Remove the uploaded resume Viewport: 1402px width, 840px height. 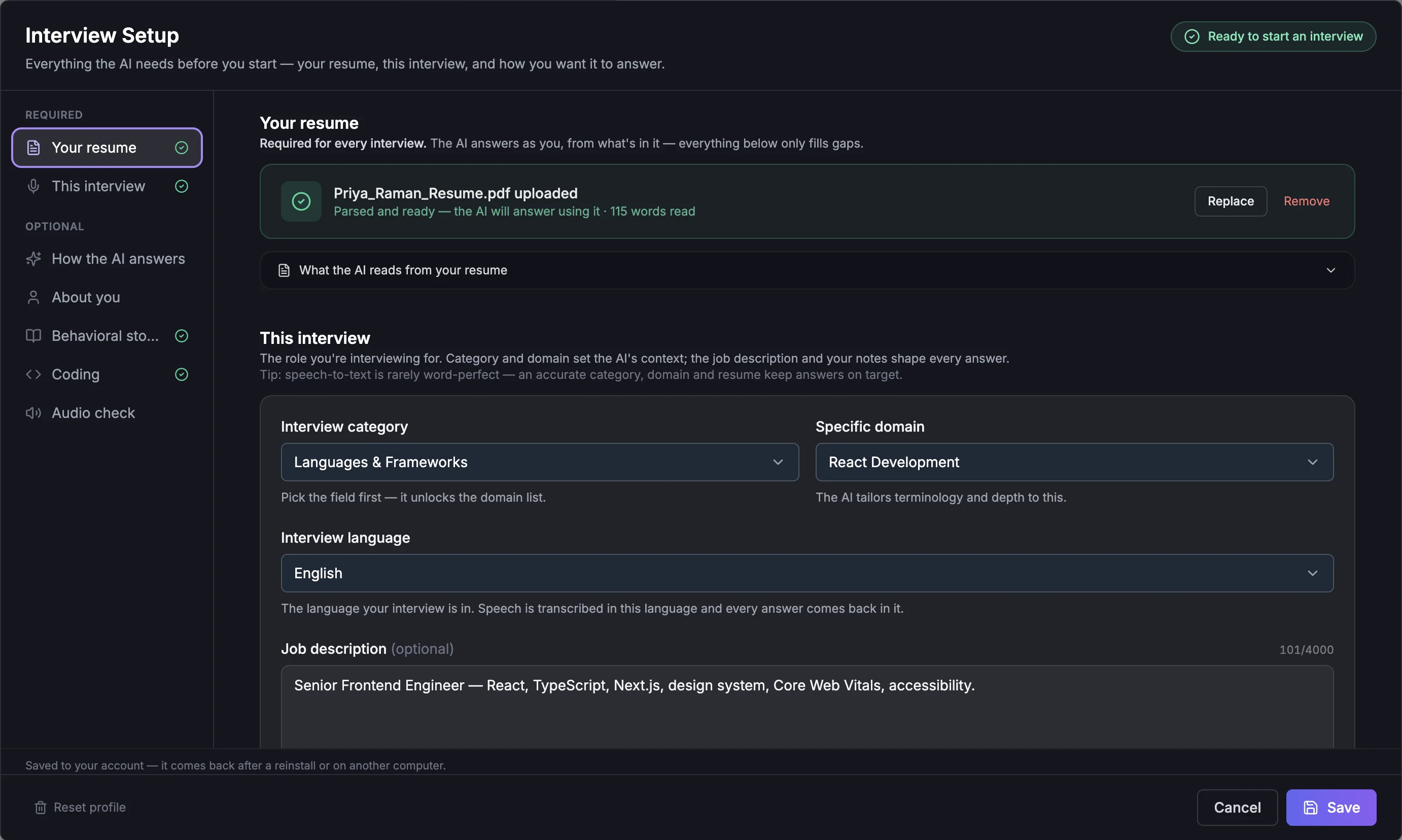tap(1306, 201)
